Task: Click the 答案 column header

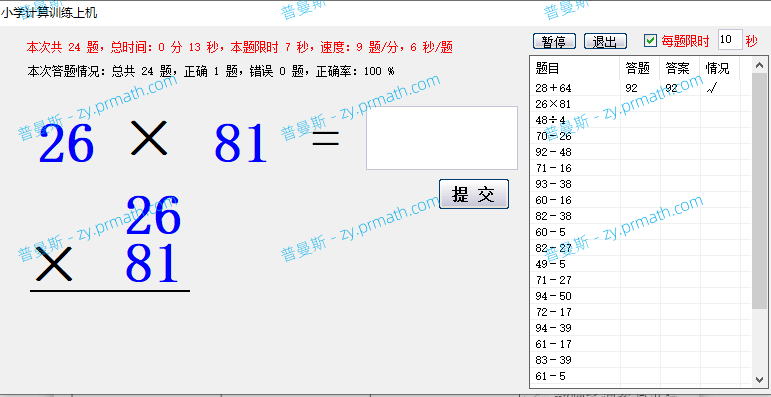Action: click(x=680, y=69)
